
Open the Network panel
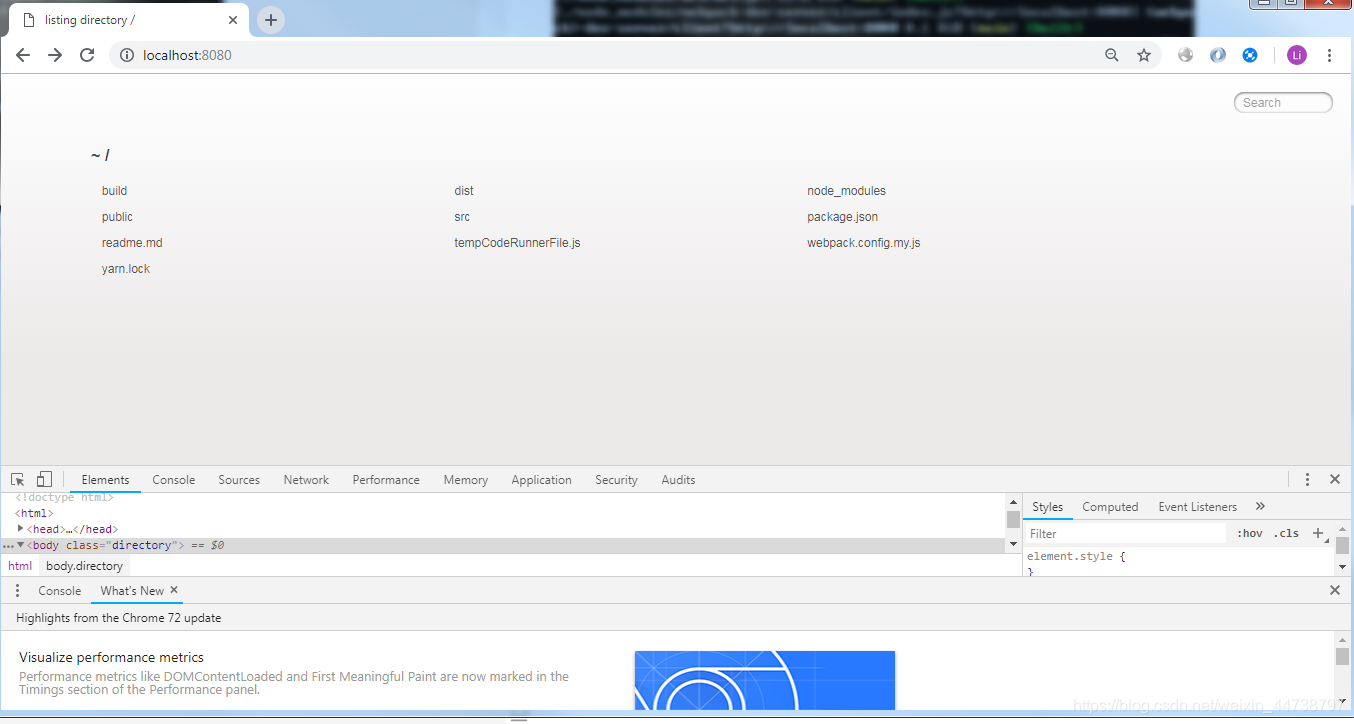point(306,480)
